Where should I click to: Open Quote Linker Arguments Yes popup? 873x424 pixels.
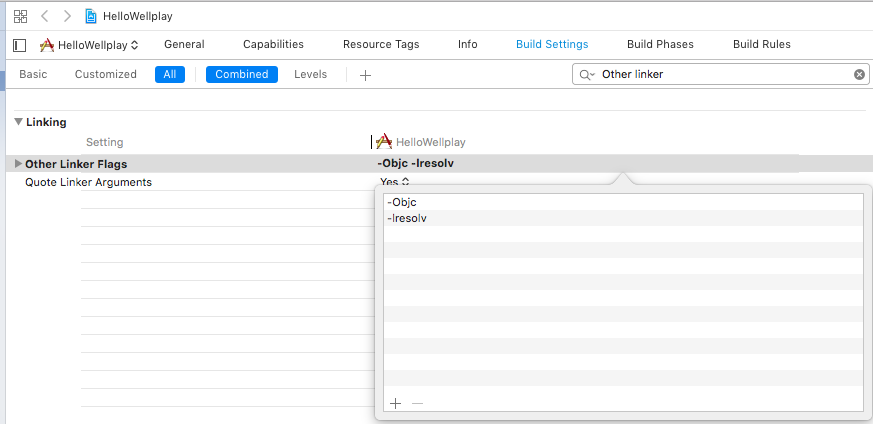395,182
